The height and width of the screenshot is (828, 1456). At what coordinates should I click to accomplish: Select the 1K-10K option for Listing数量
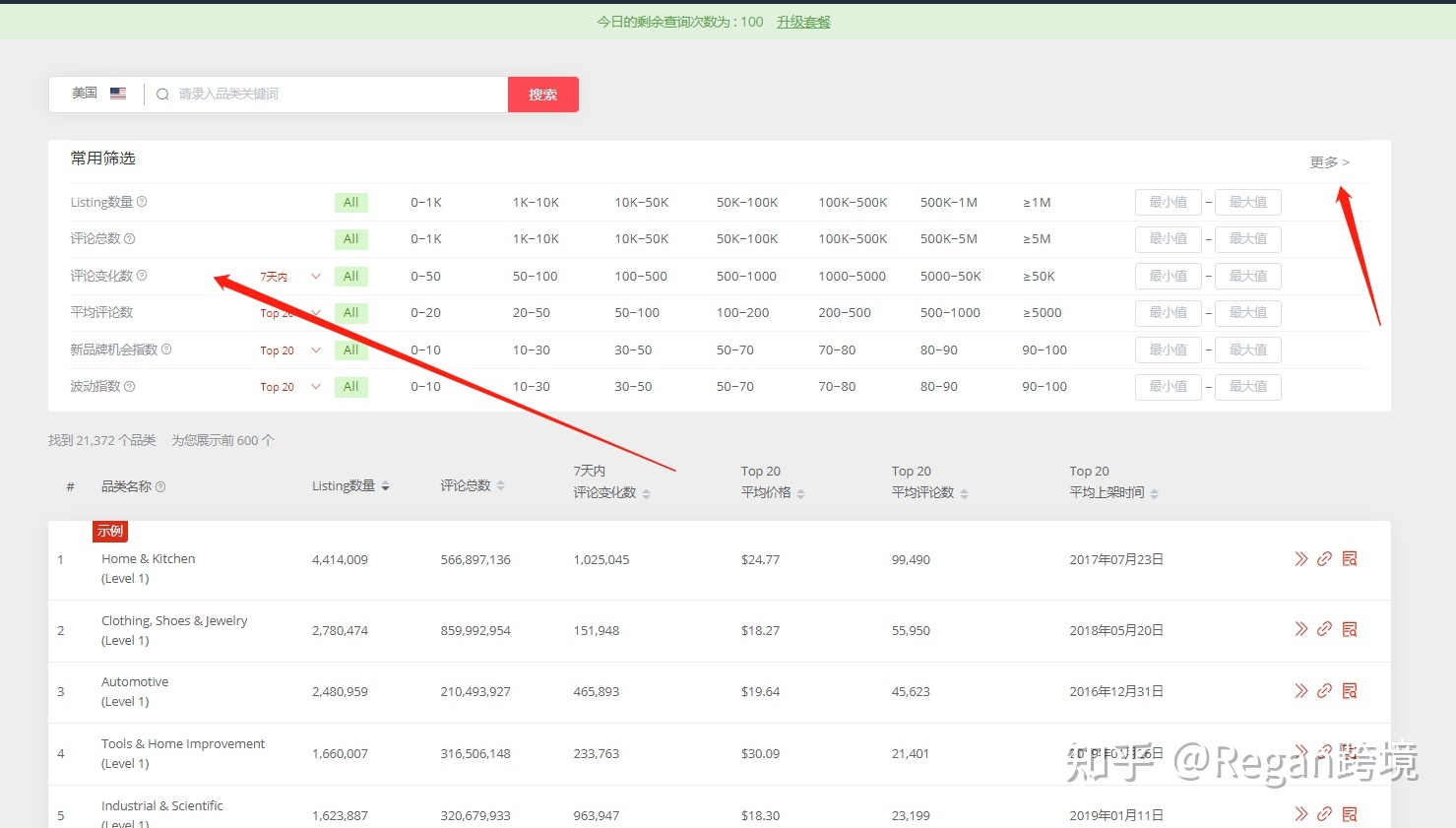[535, 203]
